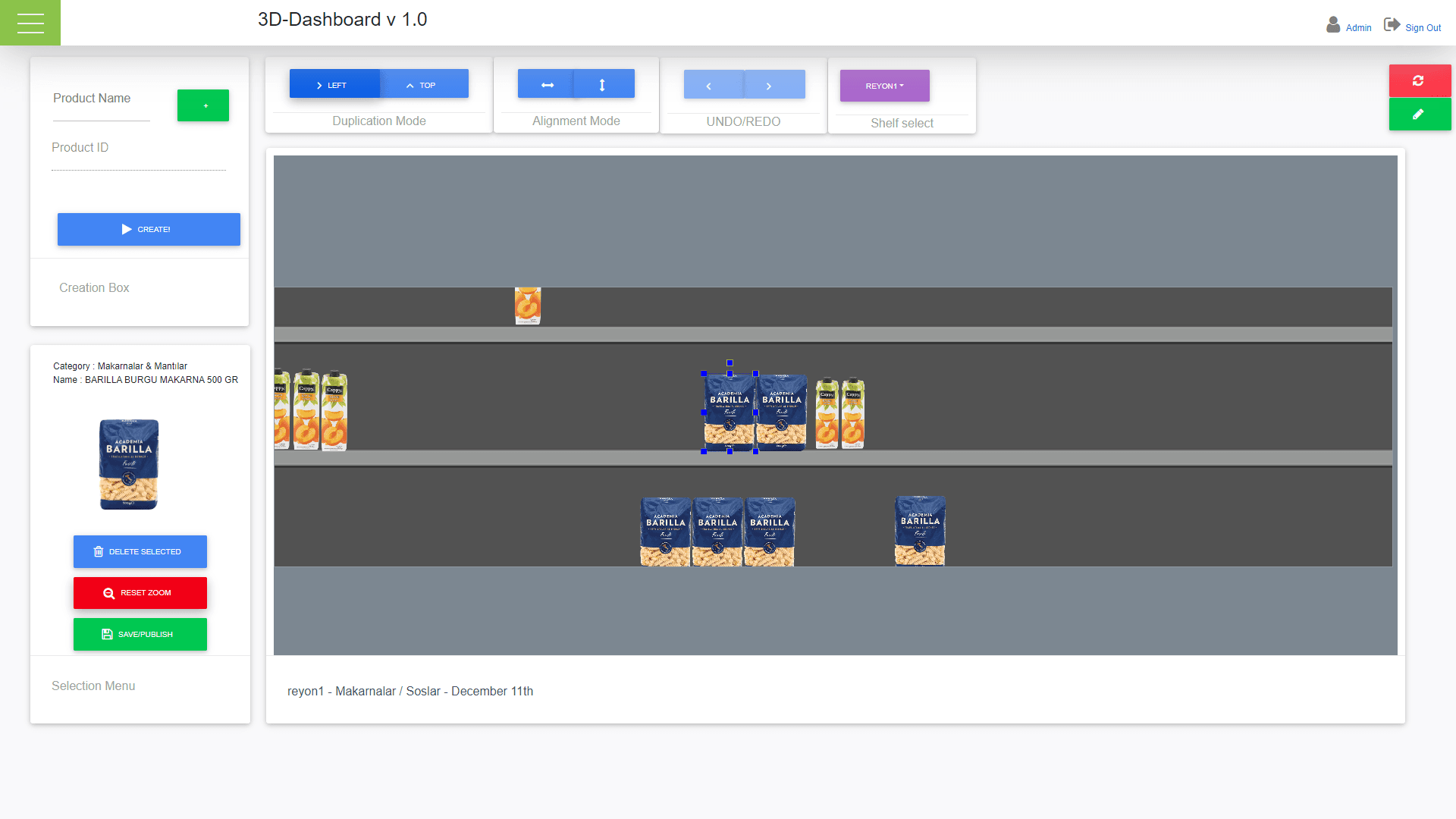Click the SAVE/PUBLISH button
This screenshot has height=819, width=1456.
click(140, 634)
